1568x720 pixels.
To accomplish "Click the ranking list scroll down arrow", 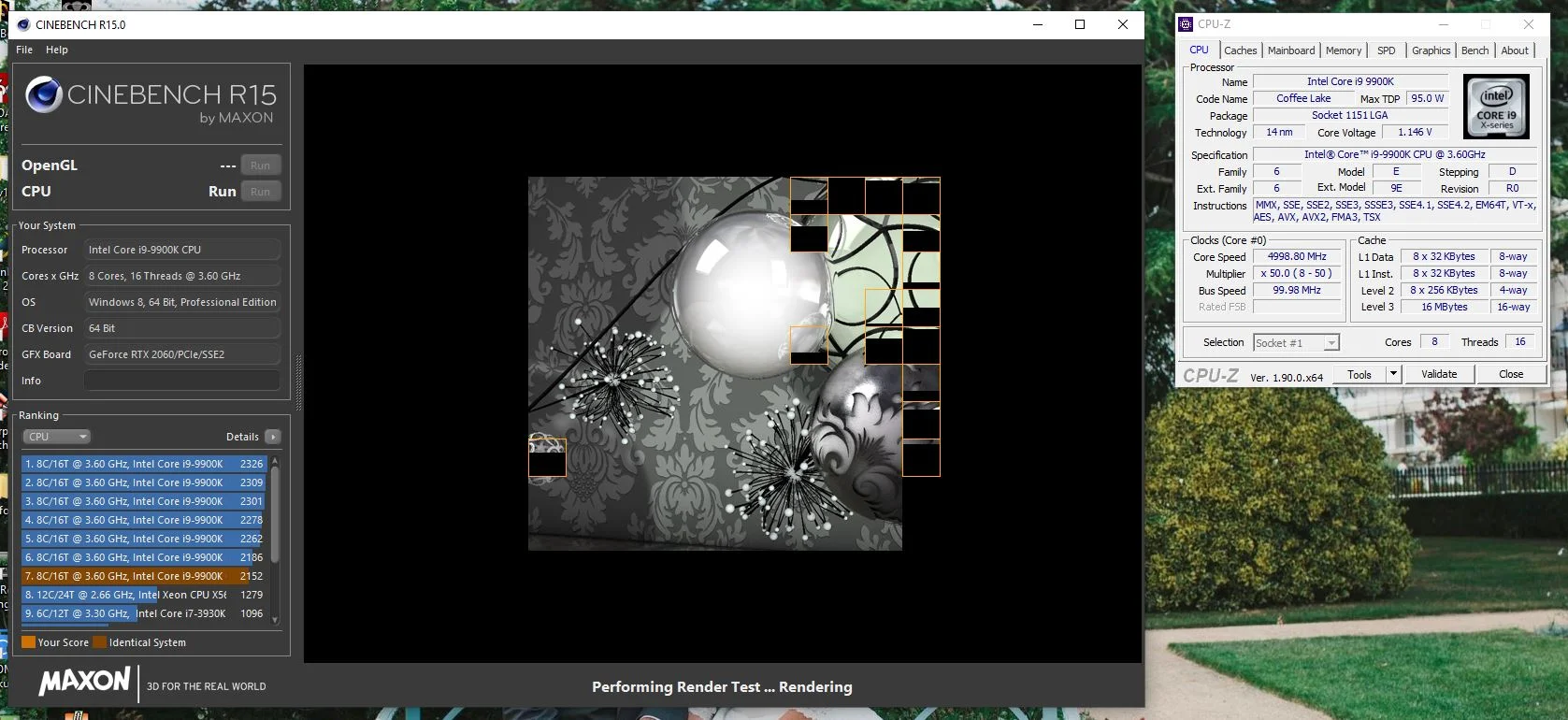I will coord(275,619).
